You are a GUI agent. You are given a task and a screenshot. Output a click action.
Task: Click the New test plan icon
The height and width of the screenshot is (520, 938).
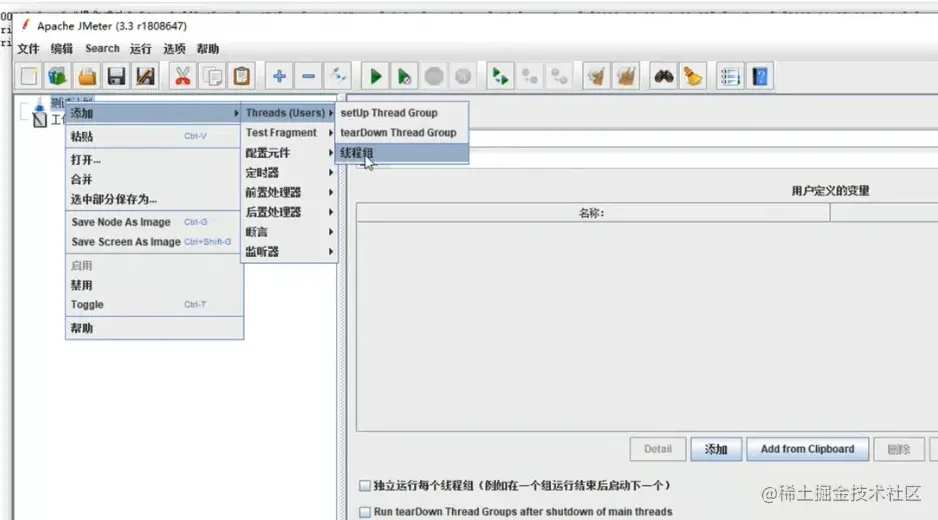coord(28,77)
